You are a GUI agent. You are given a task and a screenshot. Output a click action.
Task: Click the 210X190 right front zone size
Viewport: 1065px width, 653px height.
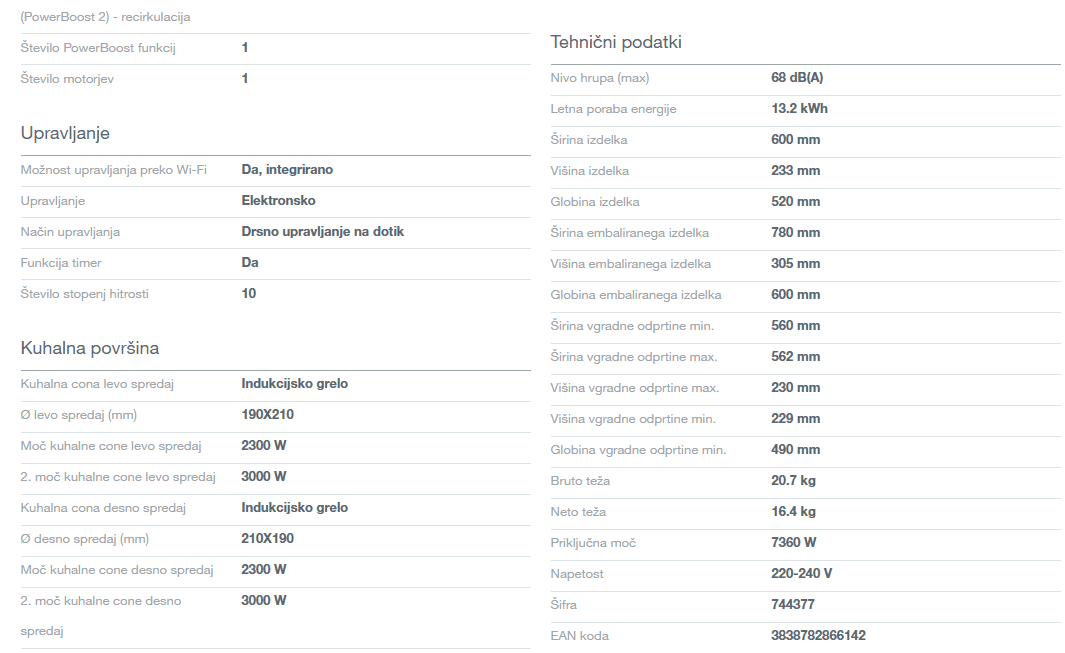coord(267,539)
